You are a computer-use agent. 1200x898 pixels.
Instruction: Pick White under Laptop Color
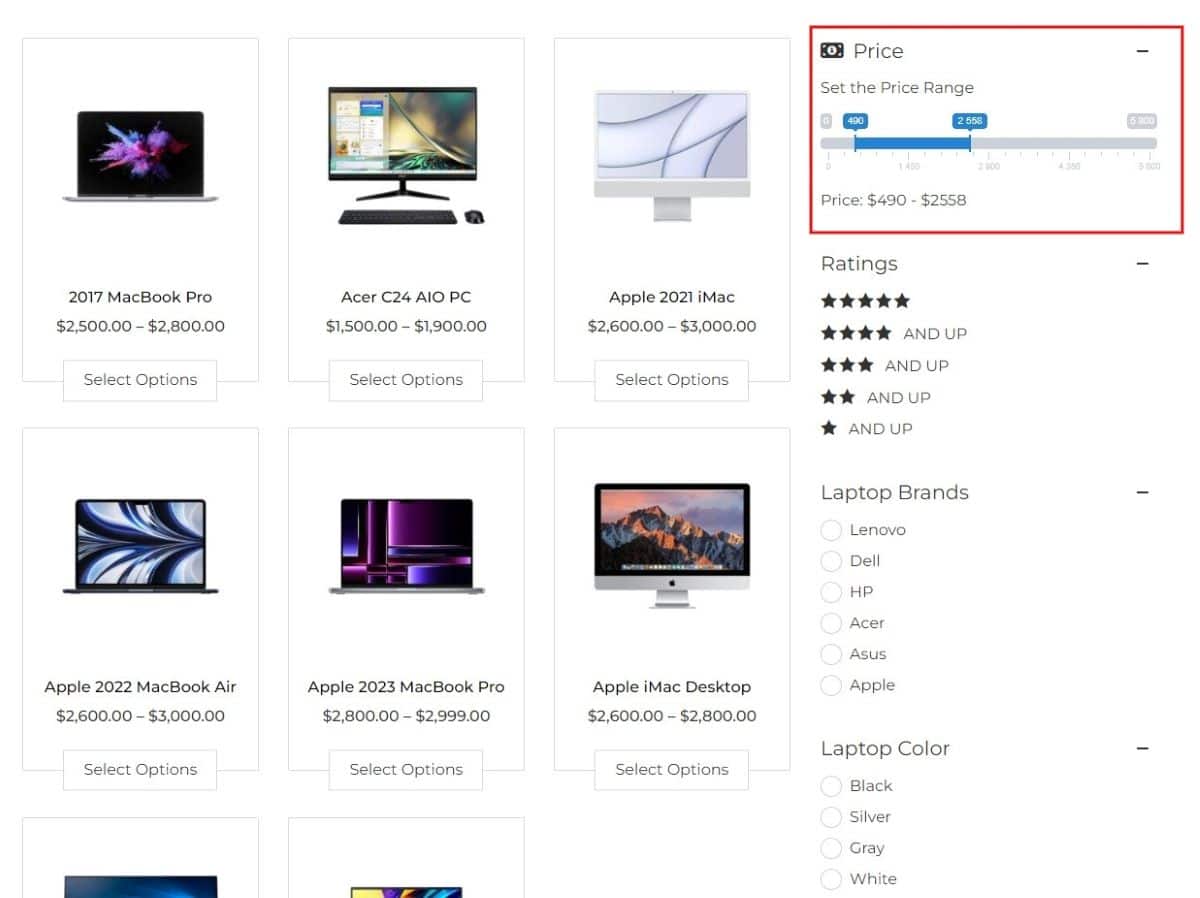(x=831, y=879)
